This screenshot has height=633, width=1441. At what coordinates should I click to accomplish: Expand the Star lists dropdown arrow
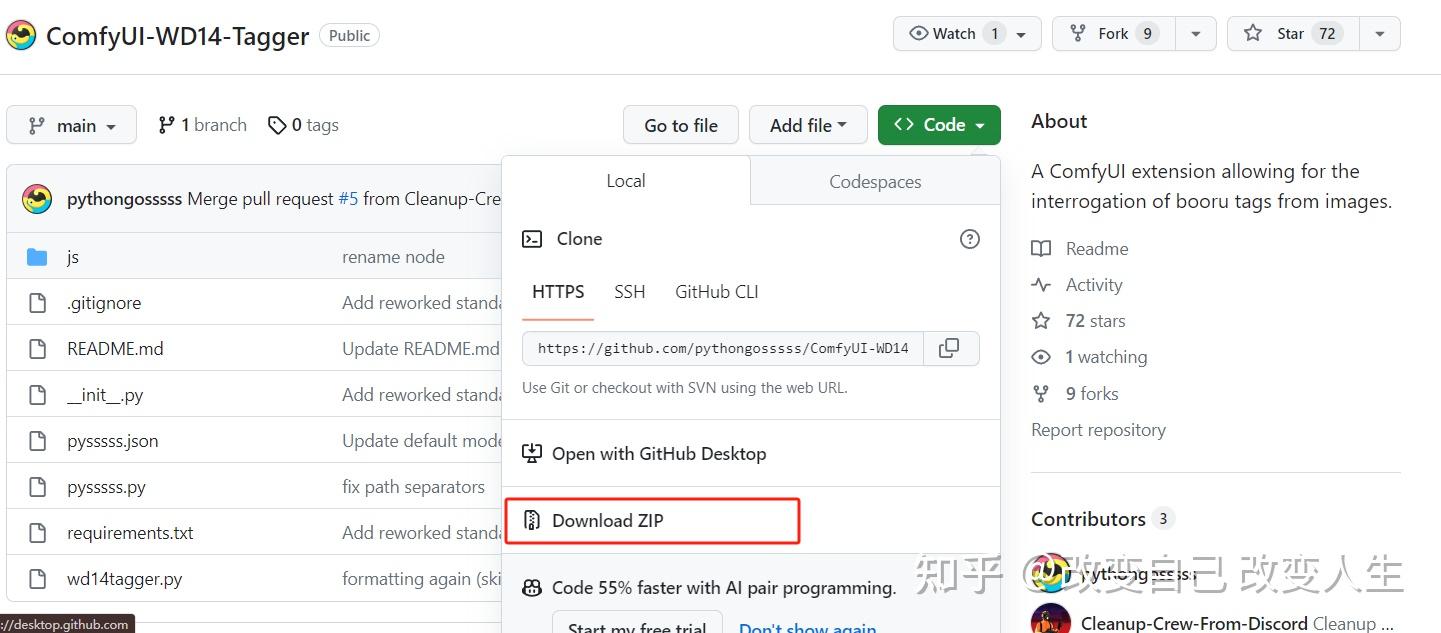[x=1379, y=34]
